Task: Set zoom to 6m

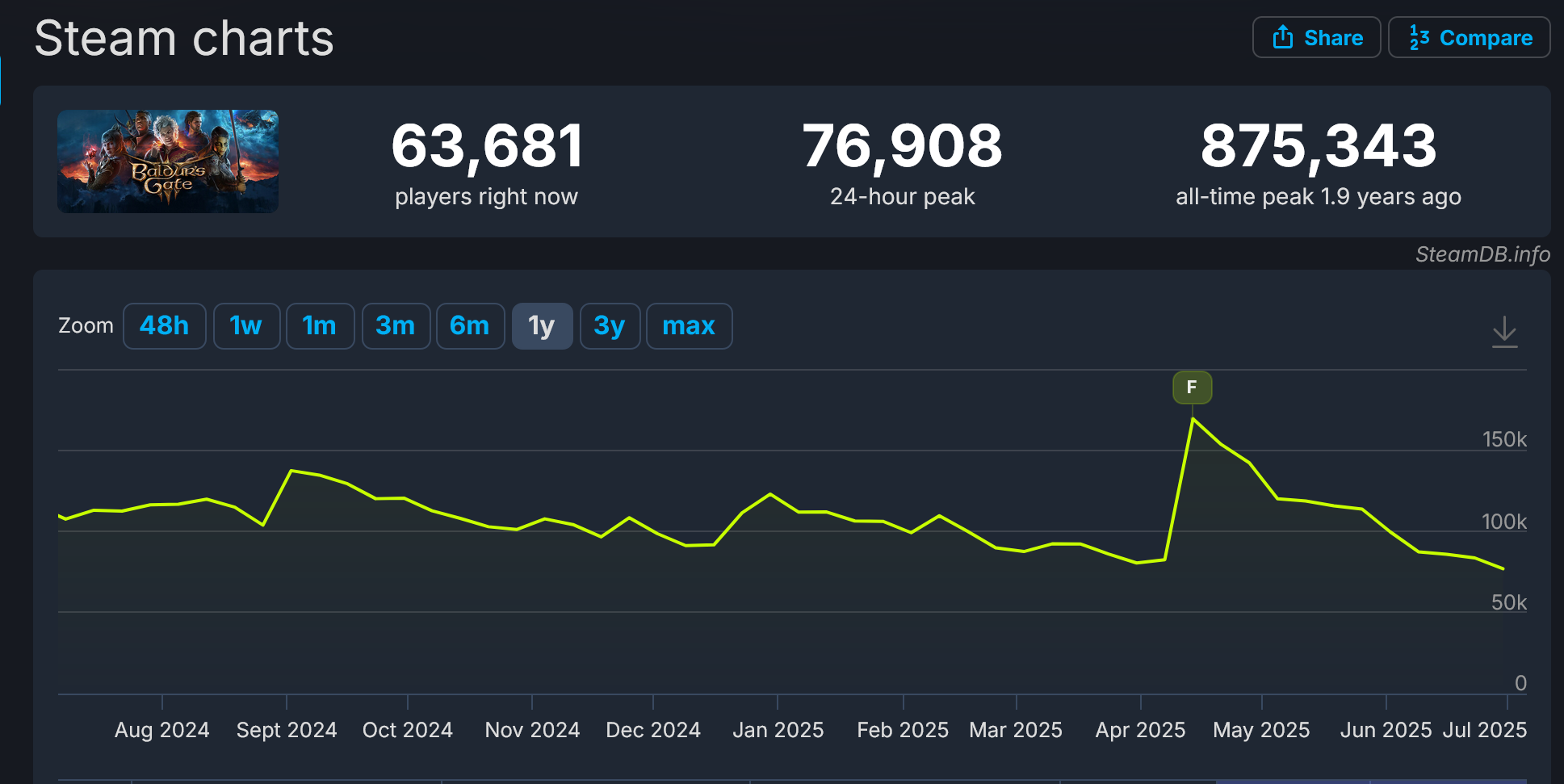Action: [x=471, y=326]
